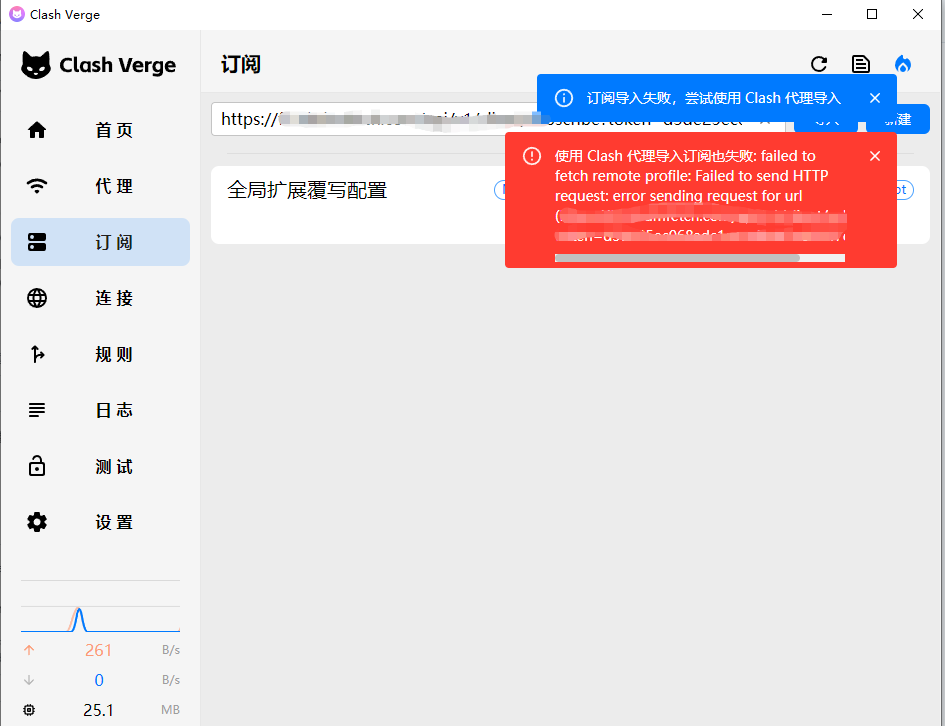Minimize the Clash Verge window
Viewport: 945px width, 726px height.
(x=827, y=14)
